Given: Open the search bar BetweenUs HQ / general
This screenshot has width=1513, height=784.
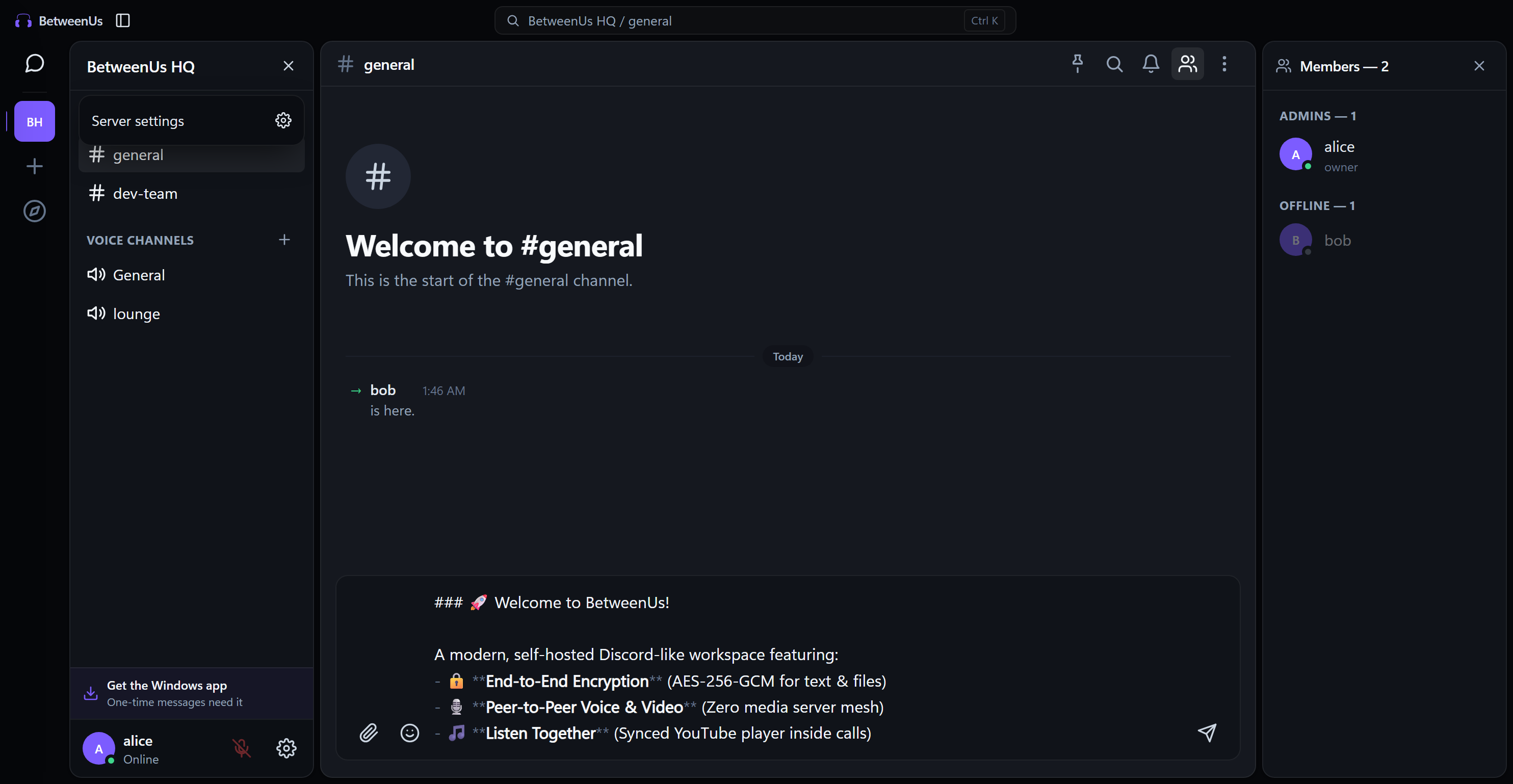Looking at the screenshot, I should (755, 20).
